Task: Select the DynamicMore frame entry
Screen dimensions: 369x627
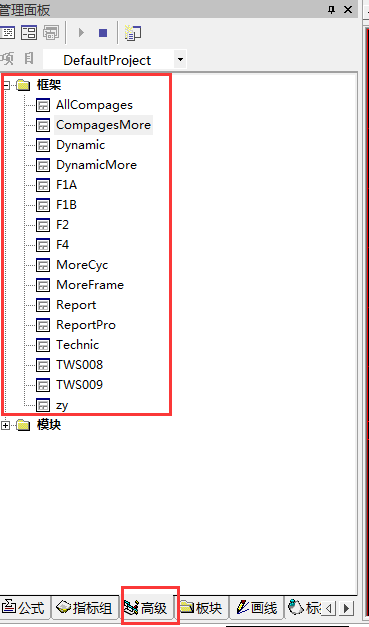Action: pyautogui.click(x=96, y=165)
